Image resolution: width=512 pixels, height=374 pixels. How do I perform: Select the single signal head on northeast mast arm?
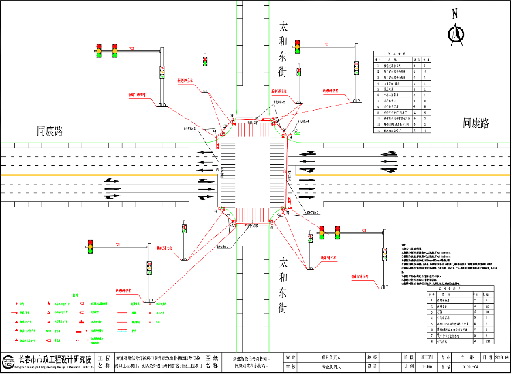[297, 47]
